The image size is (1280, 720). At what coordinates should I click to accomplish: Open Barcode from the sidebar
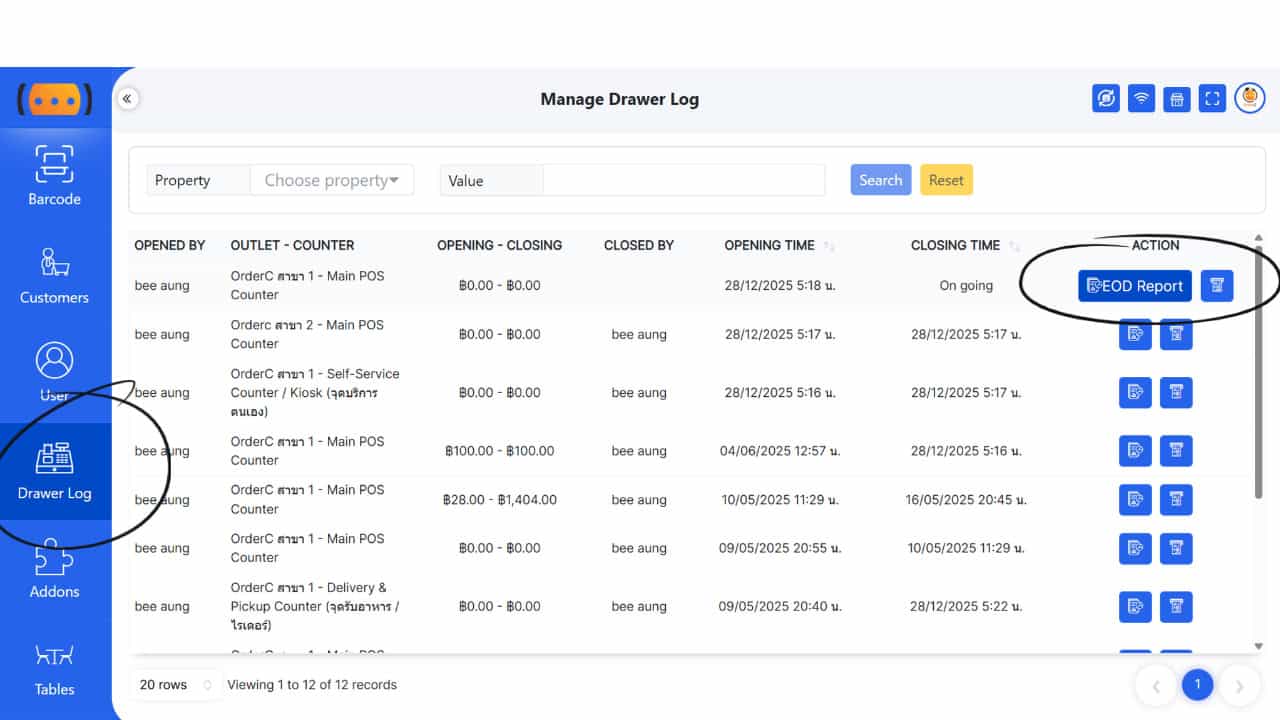[54, 175]
